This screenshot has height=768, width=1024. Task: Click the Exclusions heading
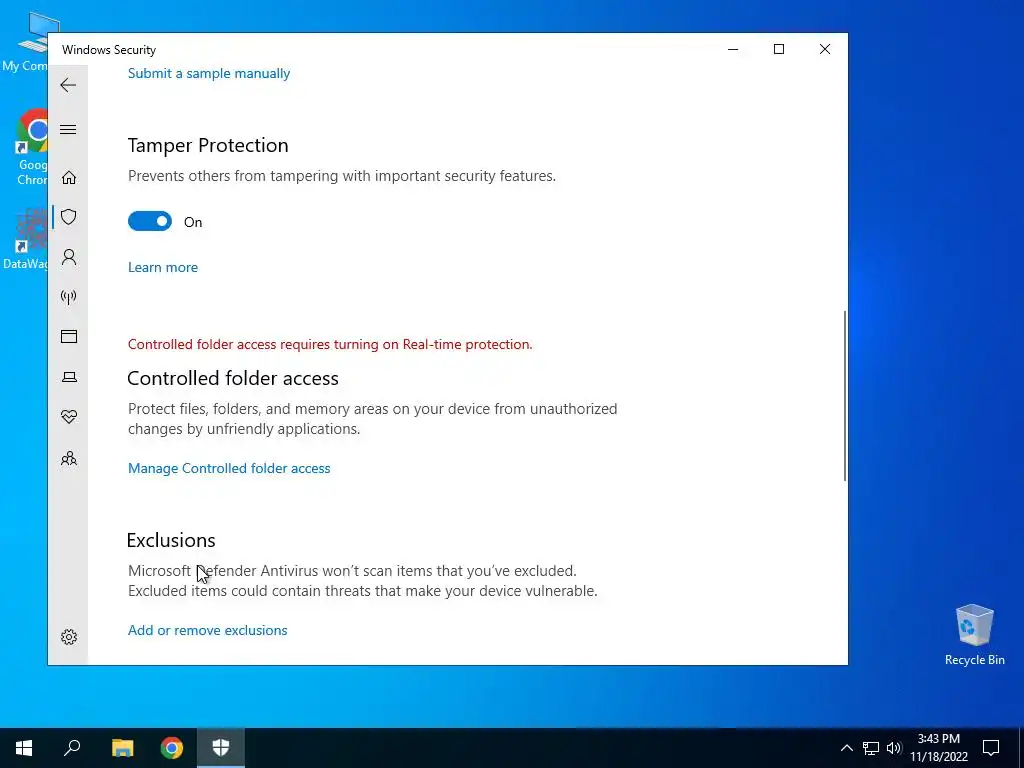[x=170, y=540]
